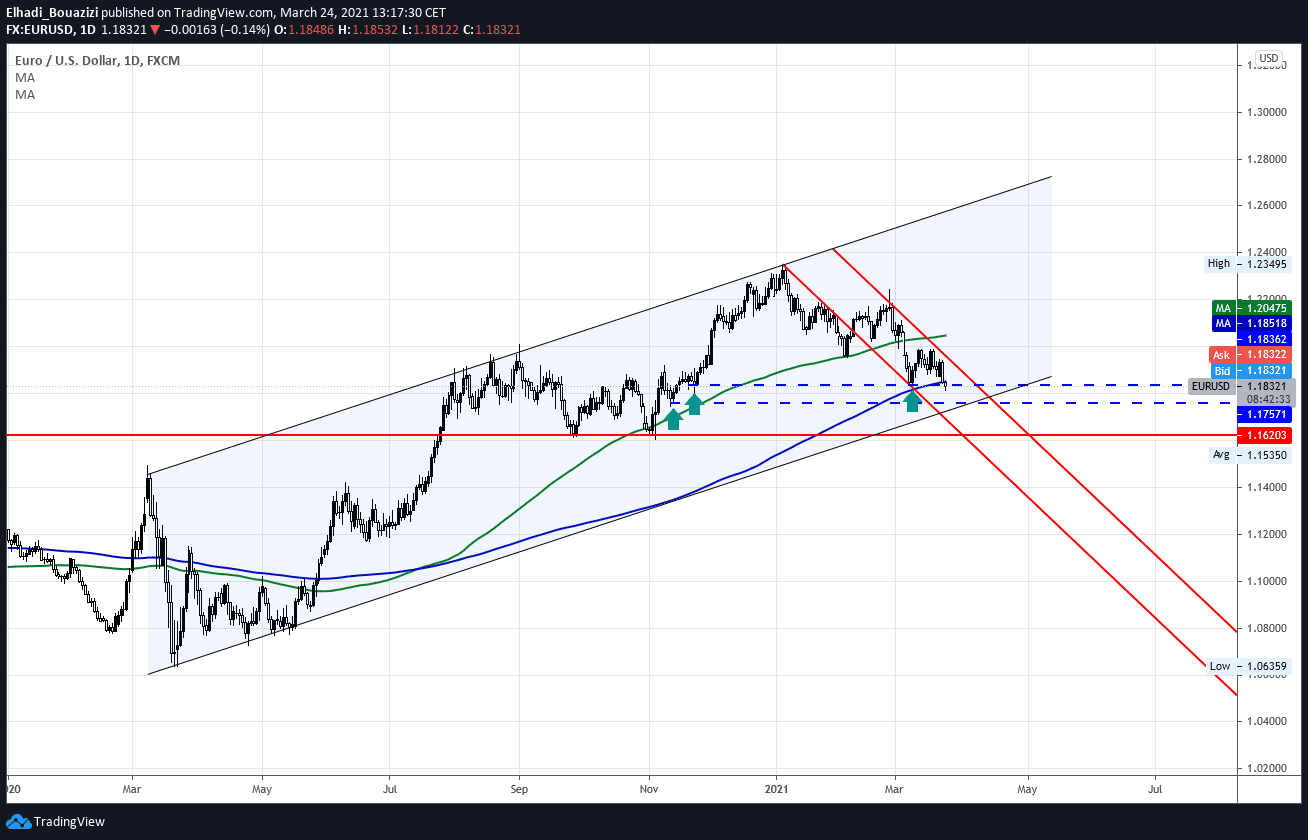Click the 1.10000 price axis tick
The height and width of the screenshot is (840, 1308).
(x=1267, y=581)
